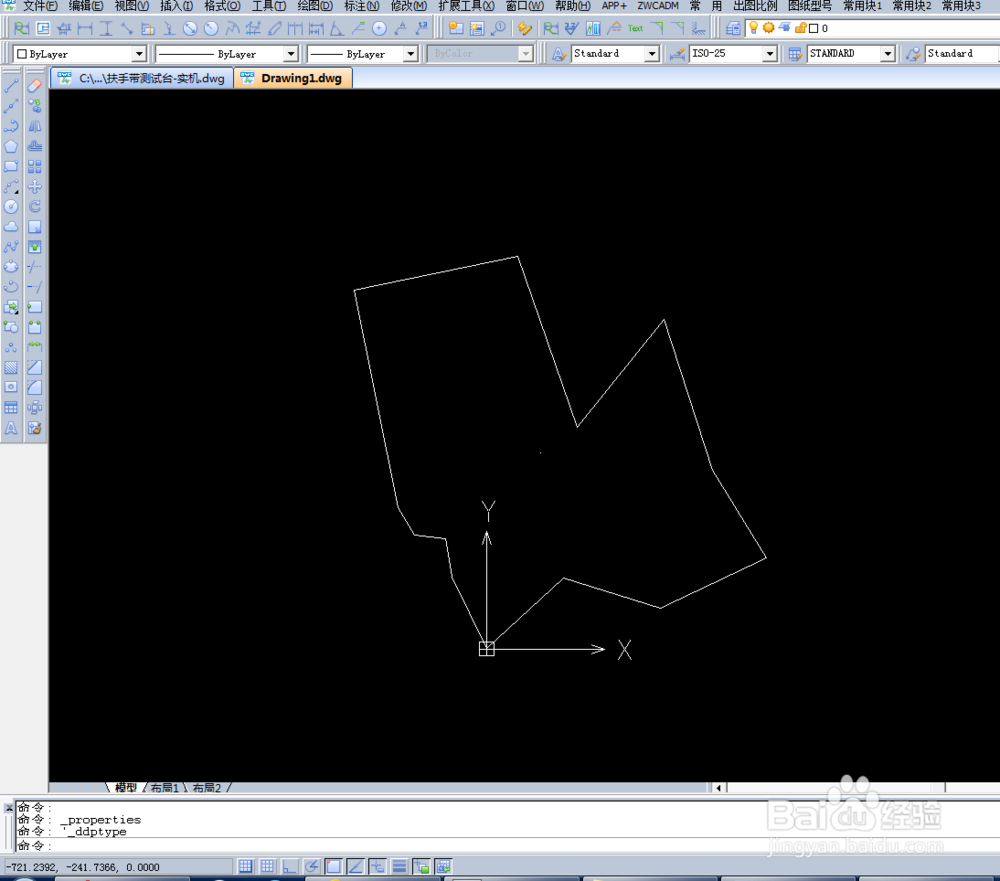Open the 编辑(E) menu
The image size is (1000, 881).
coord(85,6)
